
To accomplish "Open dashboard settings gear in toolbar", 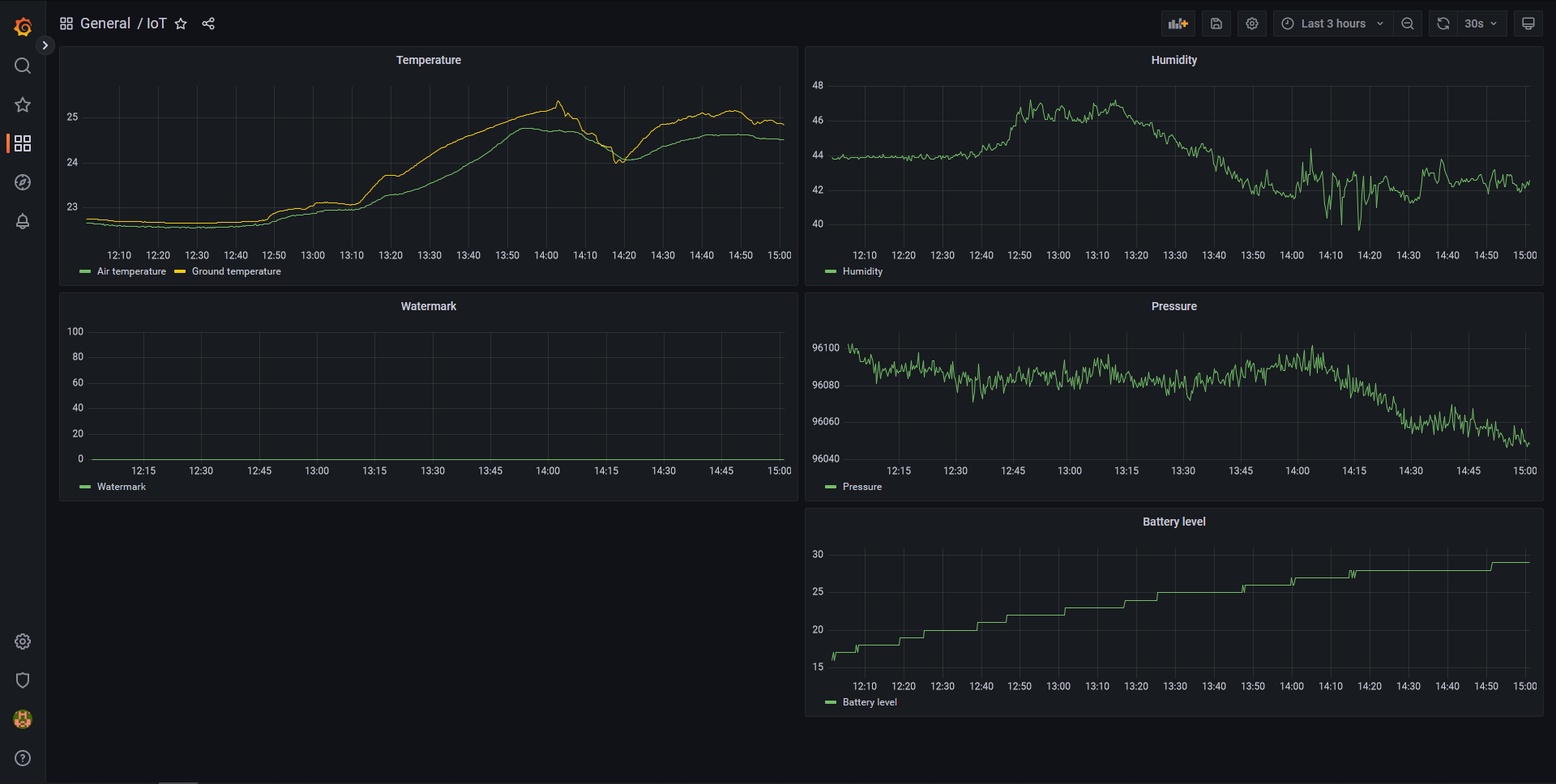I will click(x=1252, y=23).
